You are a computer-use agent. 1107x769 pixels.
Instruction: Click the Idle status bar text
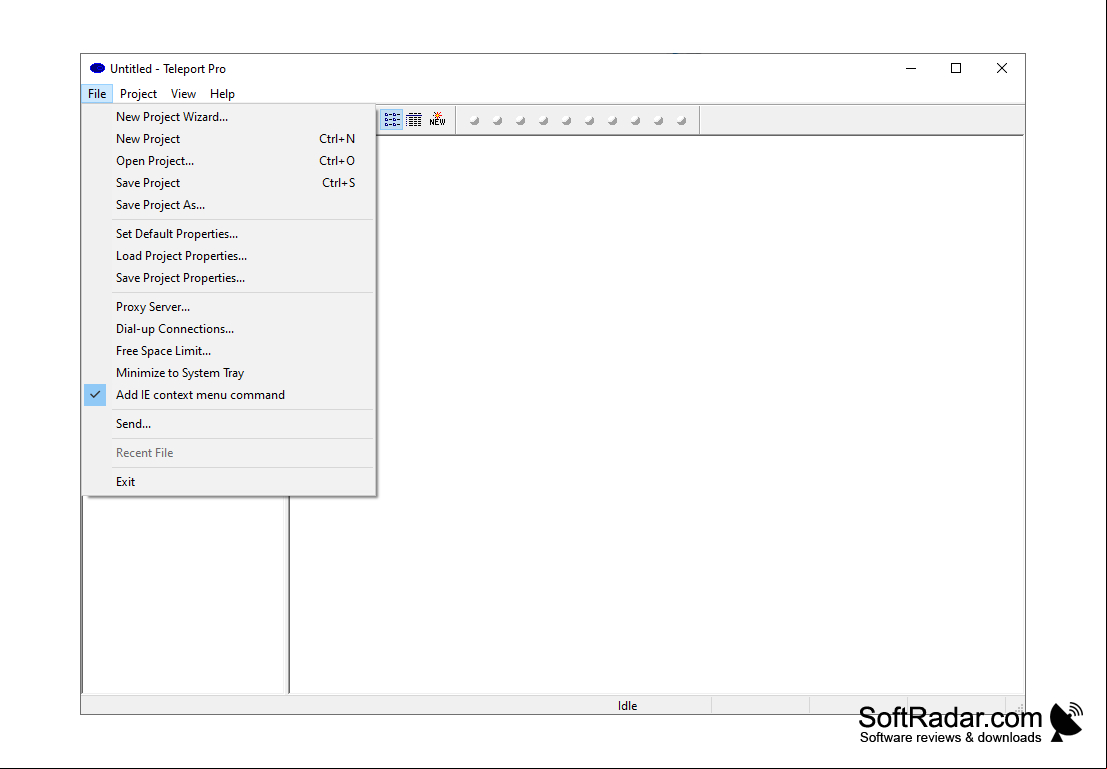pyautogui.click(x=627, y=705)
